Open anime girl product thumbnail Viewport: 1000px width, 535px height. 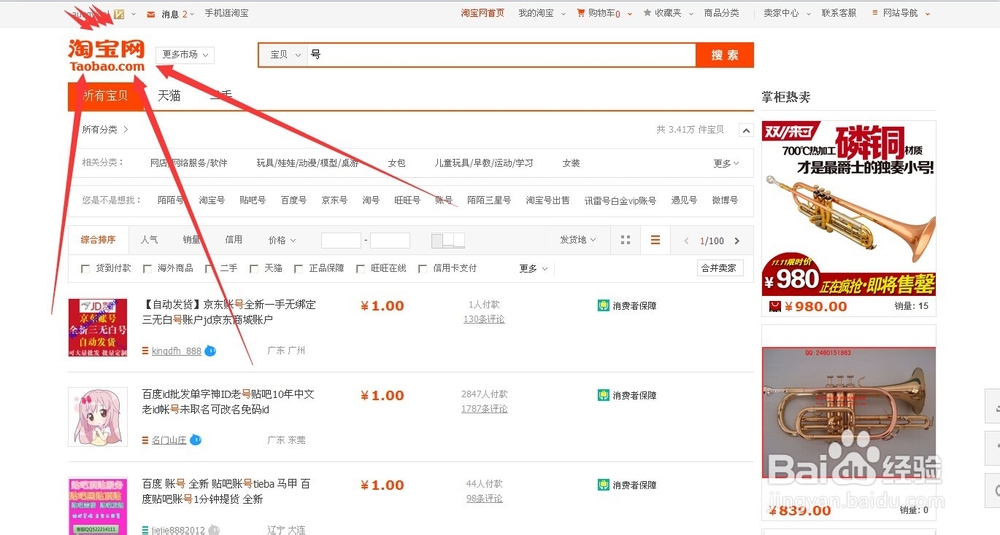tap(98, 416)
